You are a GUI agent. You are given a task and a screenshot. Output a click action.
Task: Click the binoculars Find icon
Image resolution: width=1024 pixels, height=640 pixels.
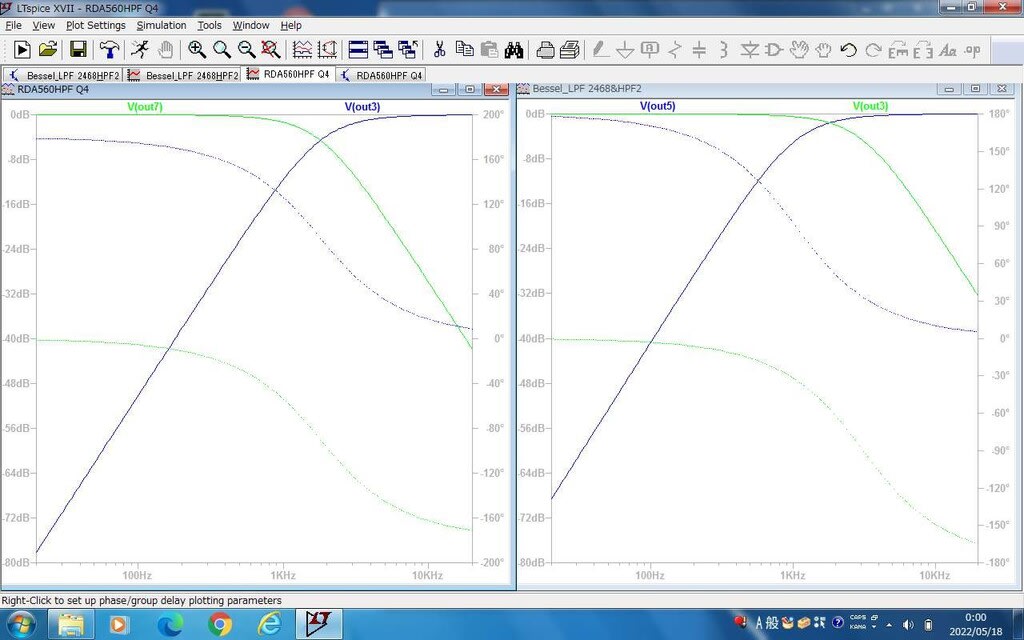coord(514,50)
